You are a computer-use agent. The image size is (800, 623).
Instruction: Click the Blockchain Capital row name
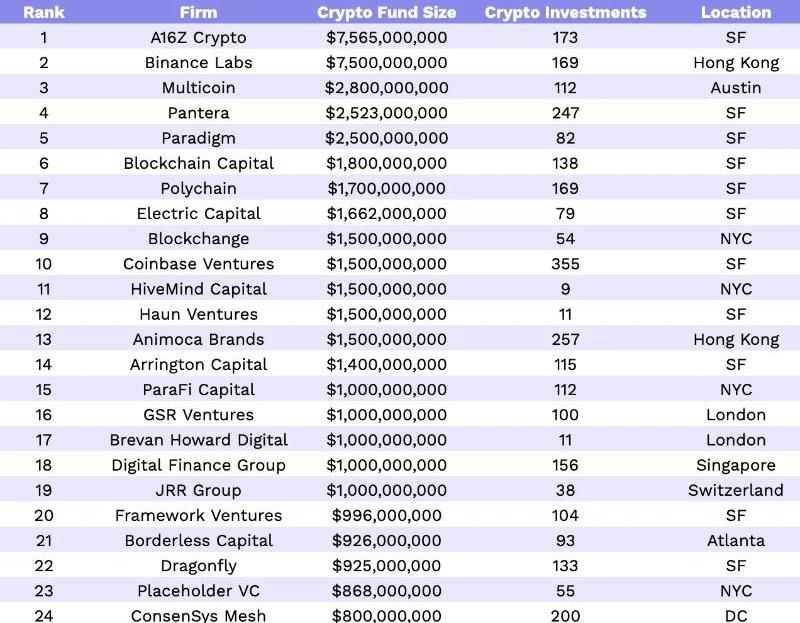click(198, 163)
